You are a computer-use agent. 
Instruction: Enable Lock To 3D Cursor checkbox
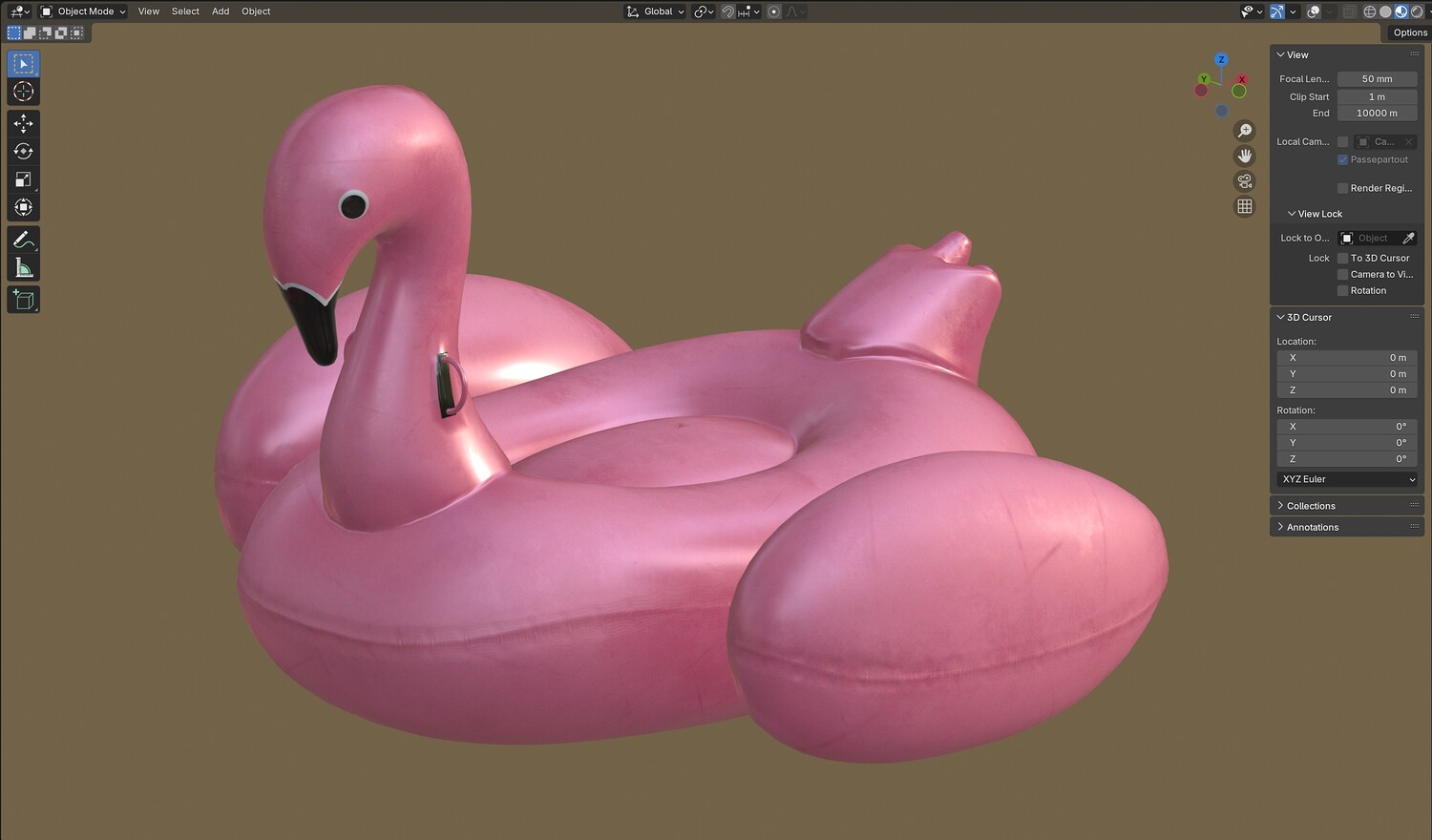(1342, 258)
